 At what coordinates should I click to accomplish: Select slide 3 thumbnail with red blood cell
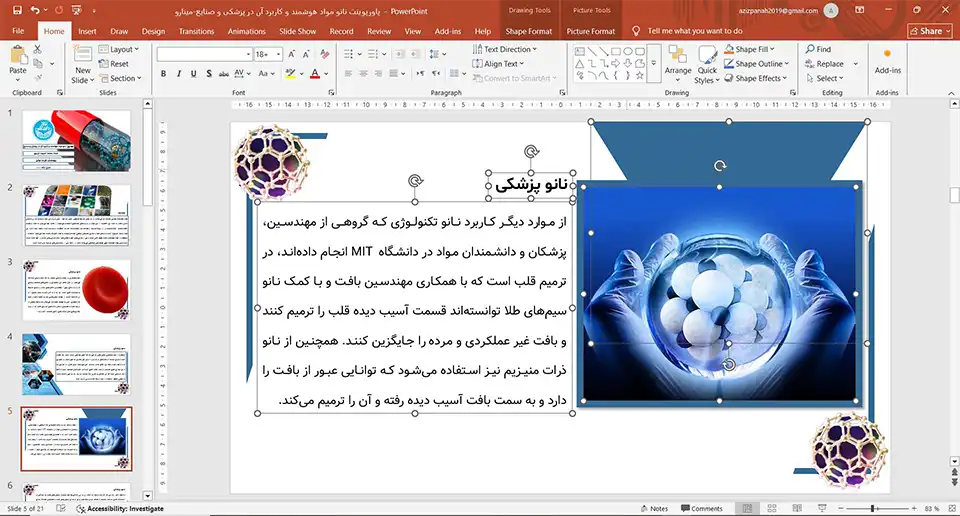[77, 290]
